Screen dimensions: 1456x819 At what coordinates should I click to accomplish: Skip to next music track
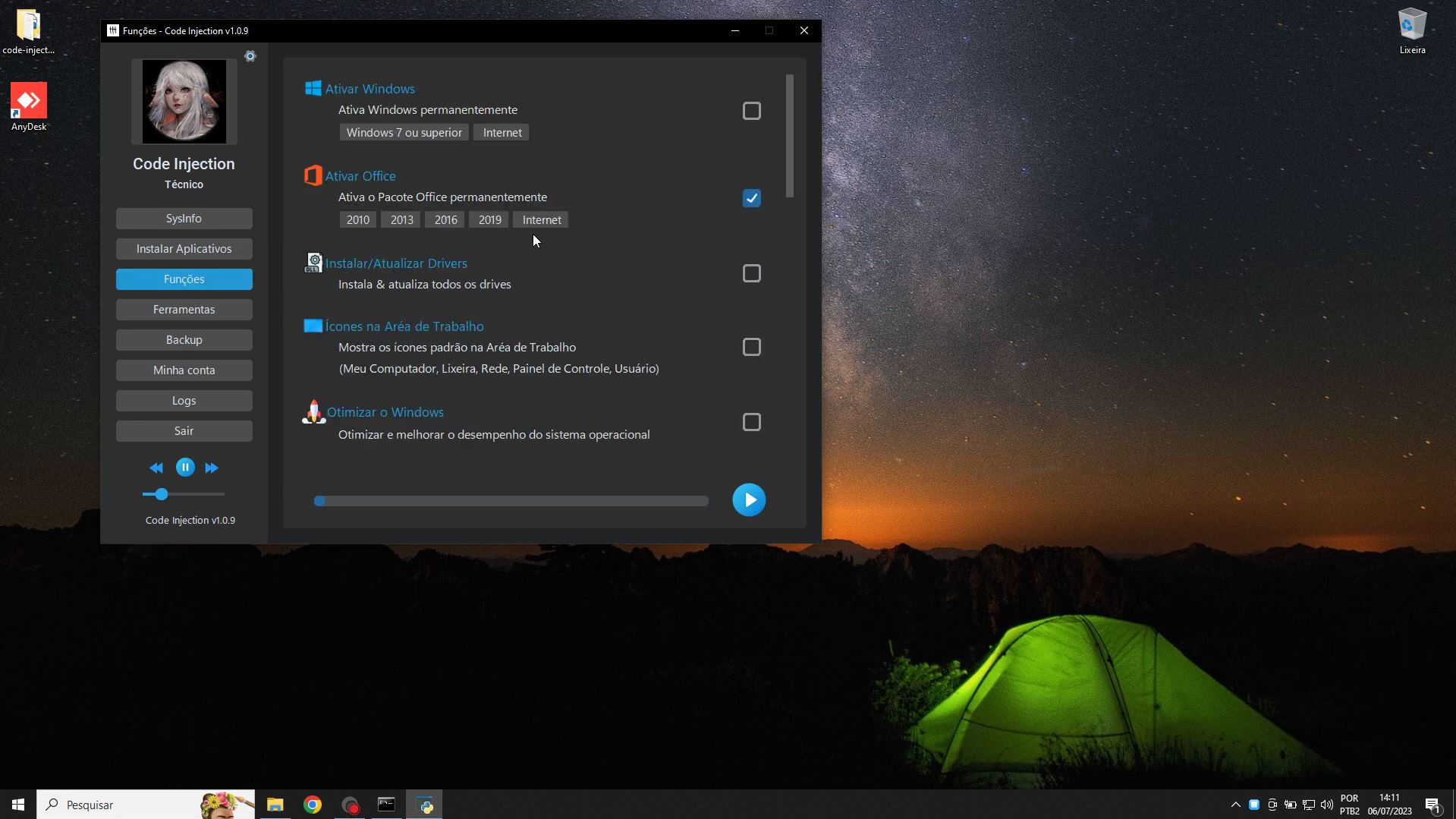coord(212,468)
